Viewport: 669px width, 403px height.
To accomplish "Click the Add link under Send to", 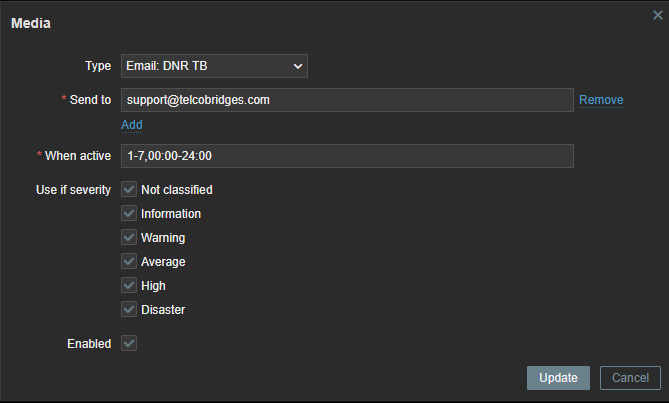I will 132,125.
